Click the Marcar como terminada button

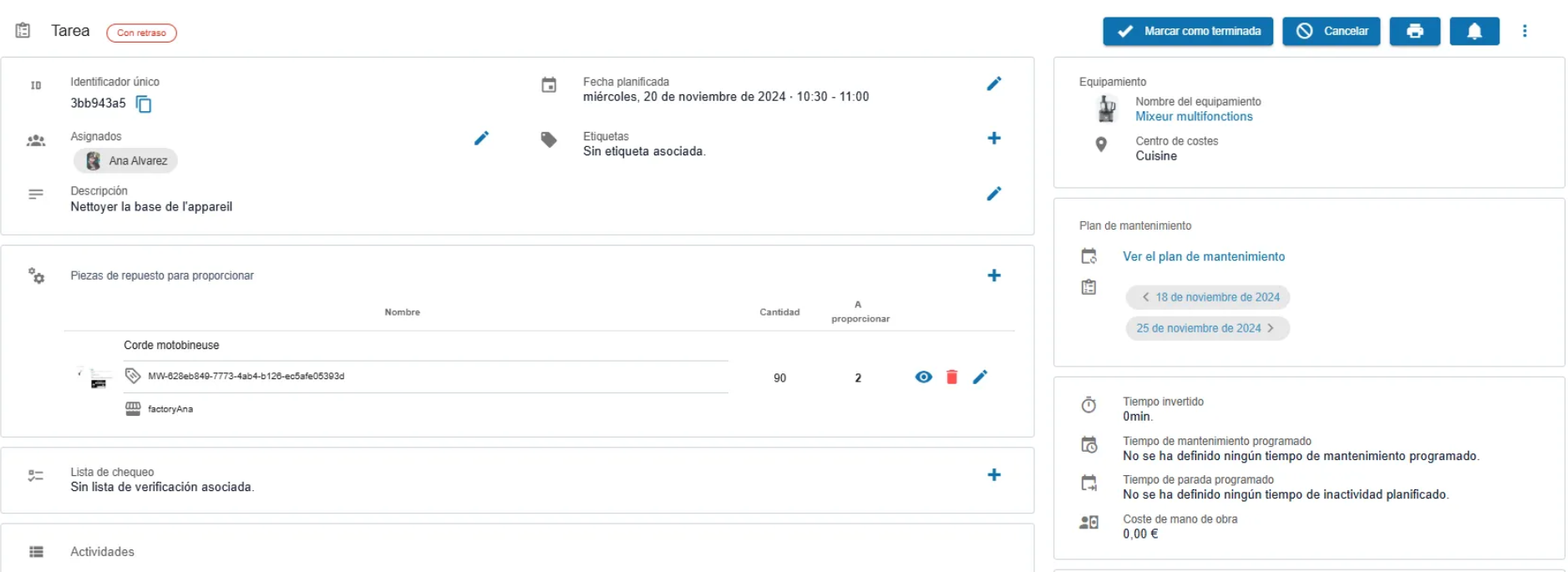[1187, 31]
